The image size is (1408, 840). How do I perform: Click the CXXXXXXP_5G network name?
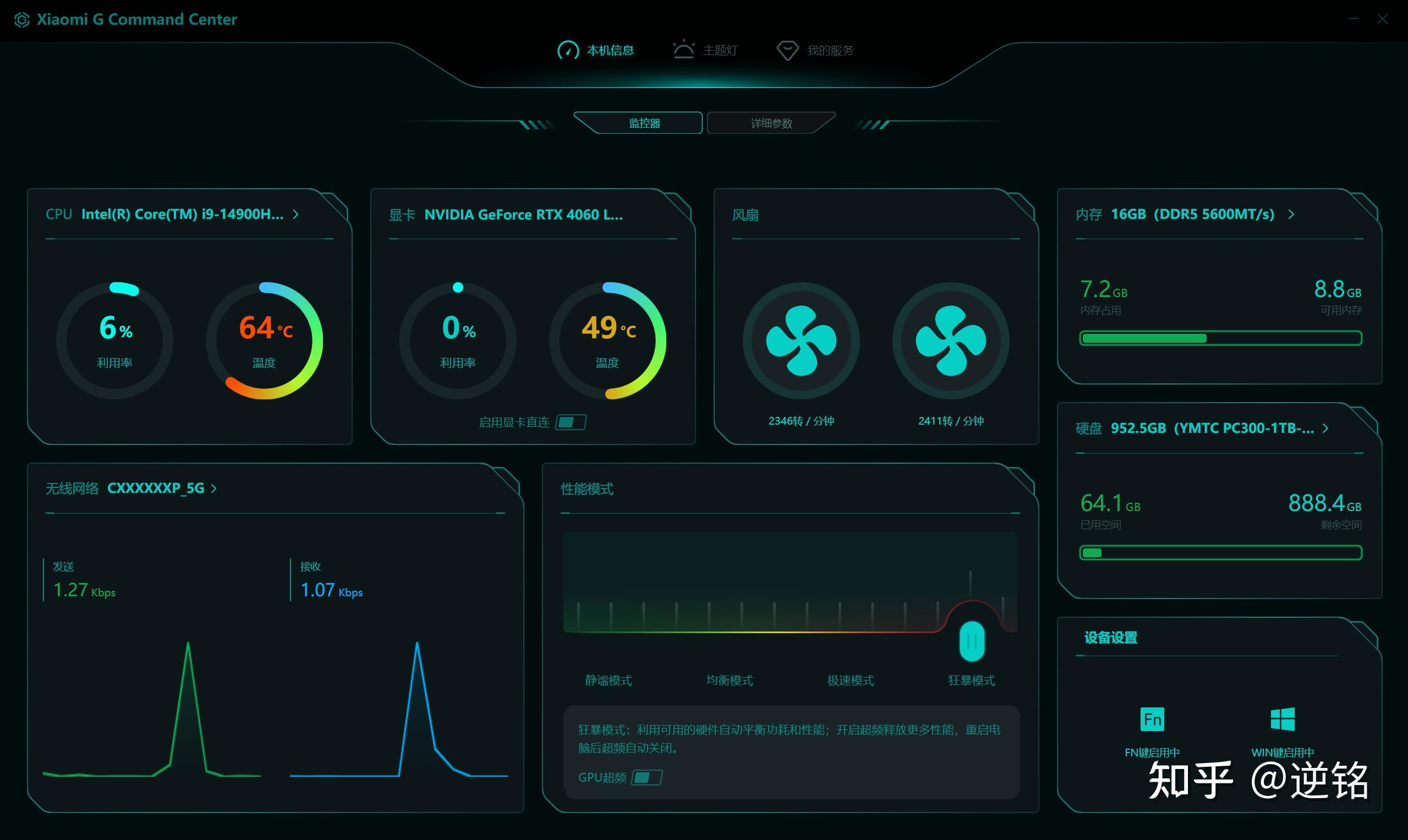pos(156,488)
